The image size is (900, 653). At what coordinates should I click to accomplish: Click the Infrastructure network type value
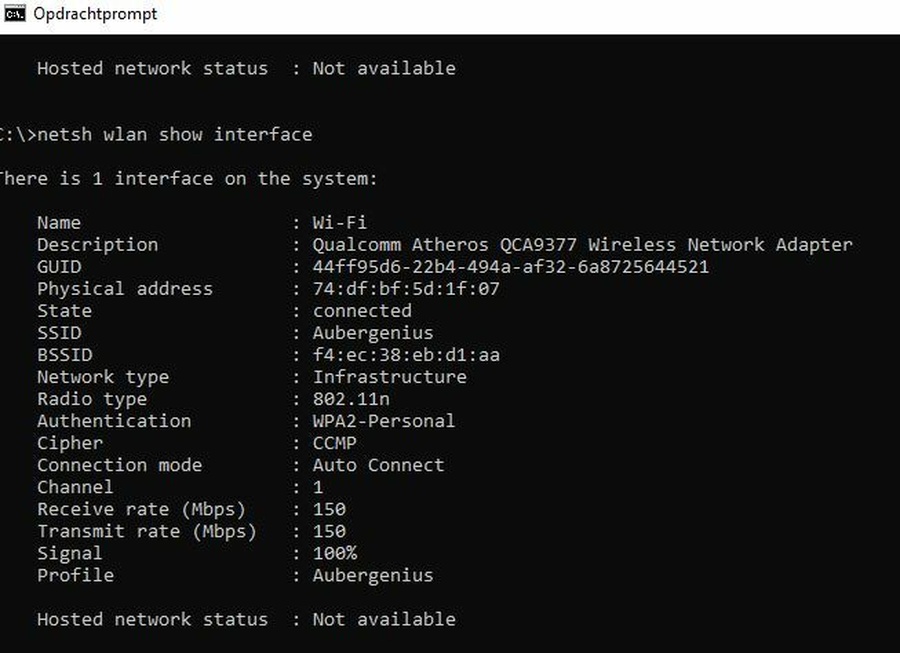[x=389, y=377]
